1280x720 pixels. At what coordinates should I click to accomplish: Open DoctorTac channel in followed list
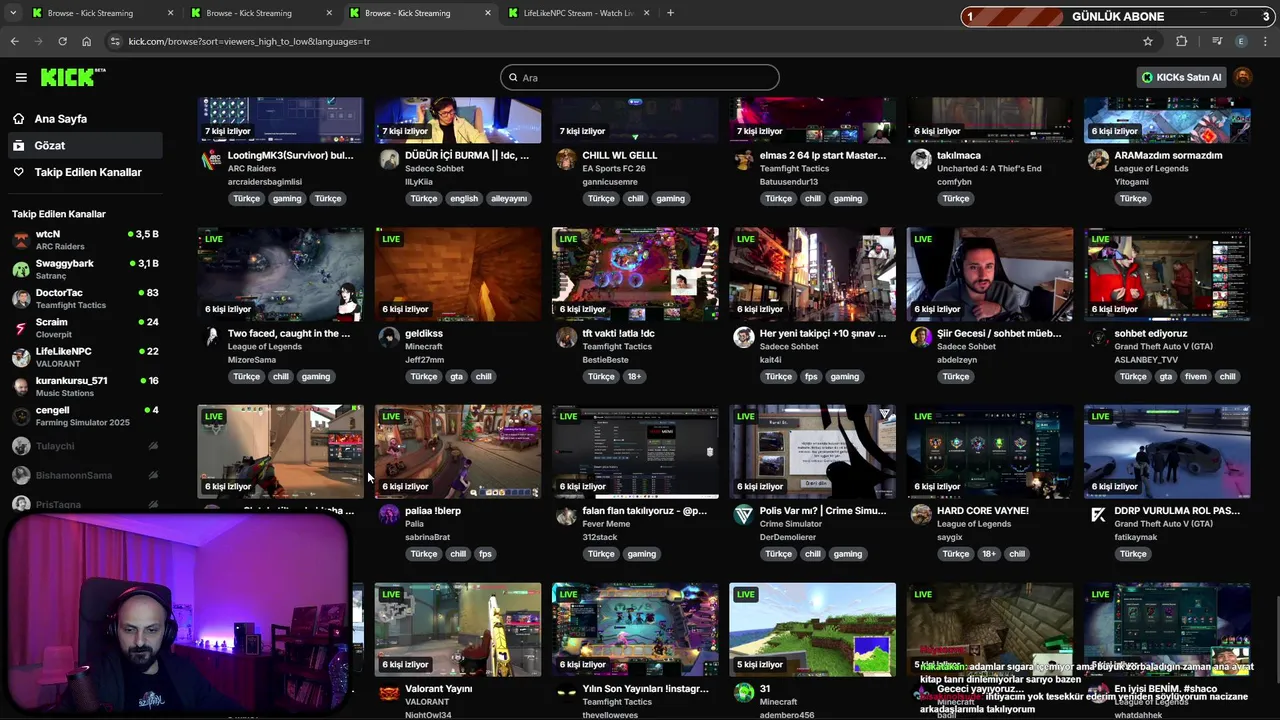pyautogui.click(x=85, y=298)
